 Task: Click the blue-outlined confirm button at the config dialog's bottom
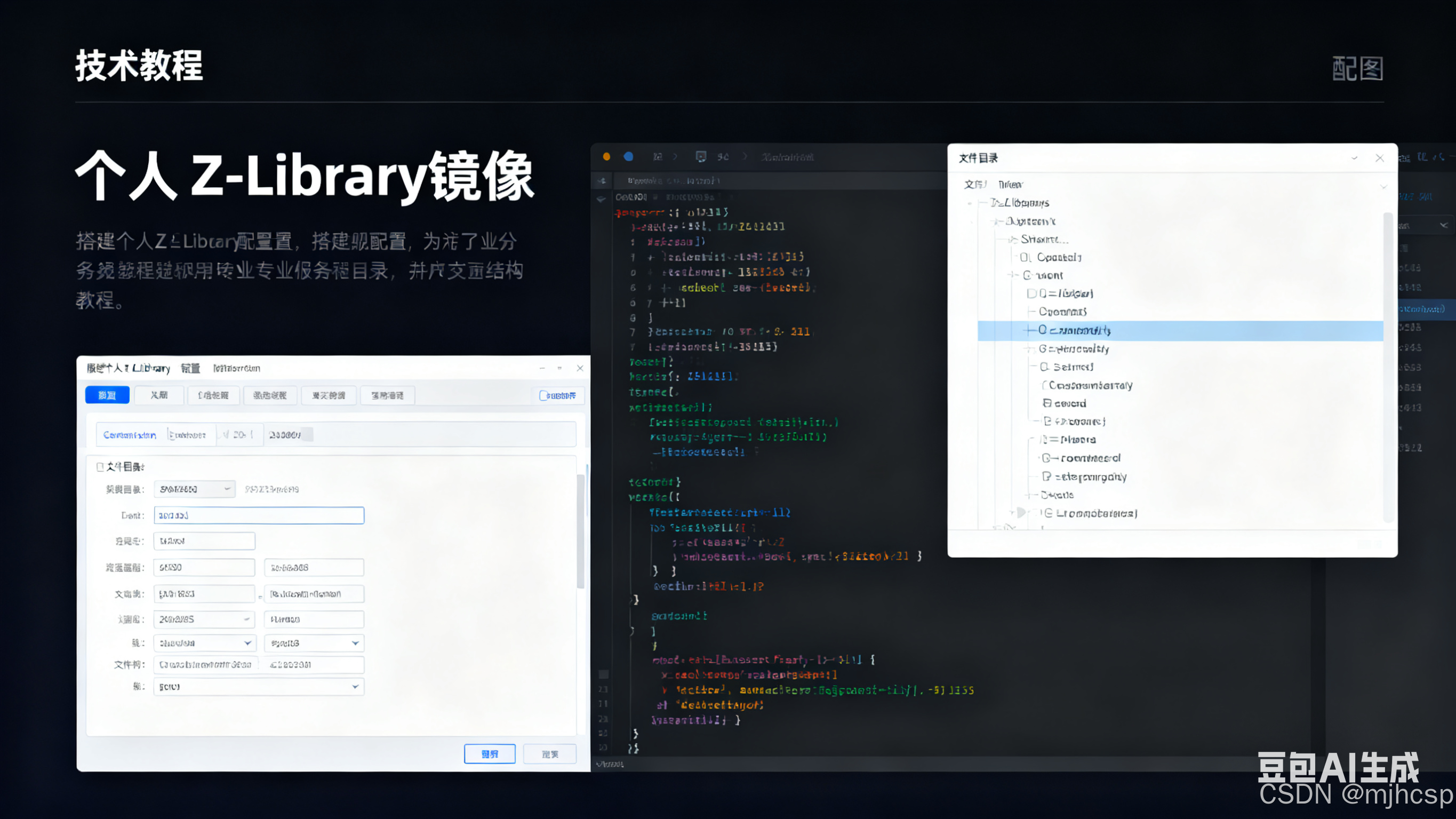point(490,754)
